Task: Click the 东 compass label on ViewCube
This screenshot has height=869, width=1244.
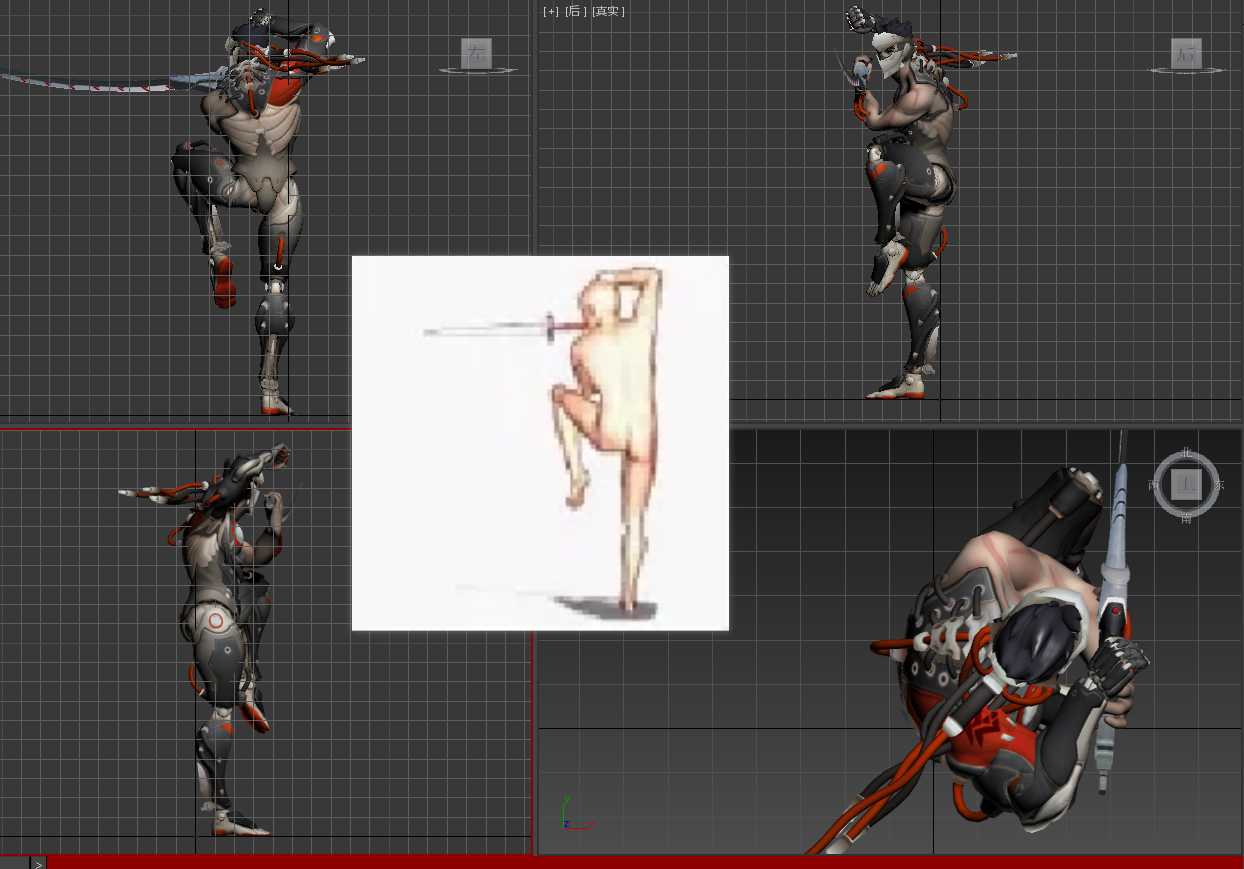Action: tap(1219, 485)
